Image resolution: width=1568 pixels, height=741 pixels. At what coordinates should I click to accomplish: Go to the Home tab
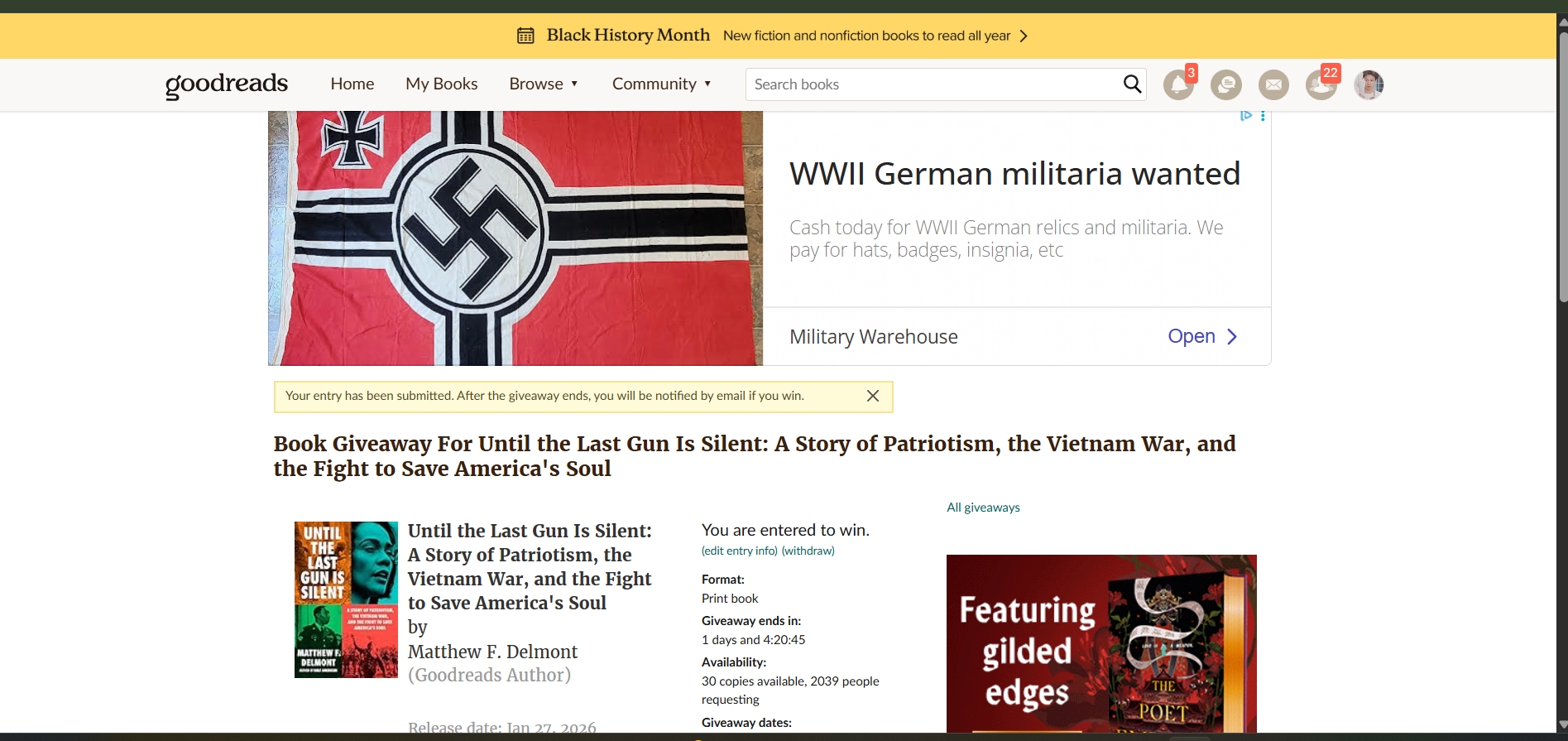[352, 84]
